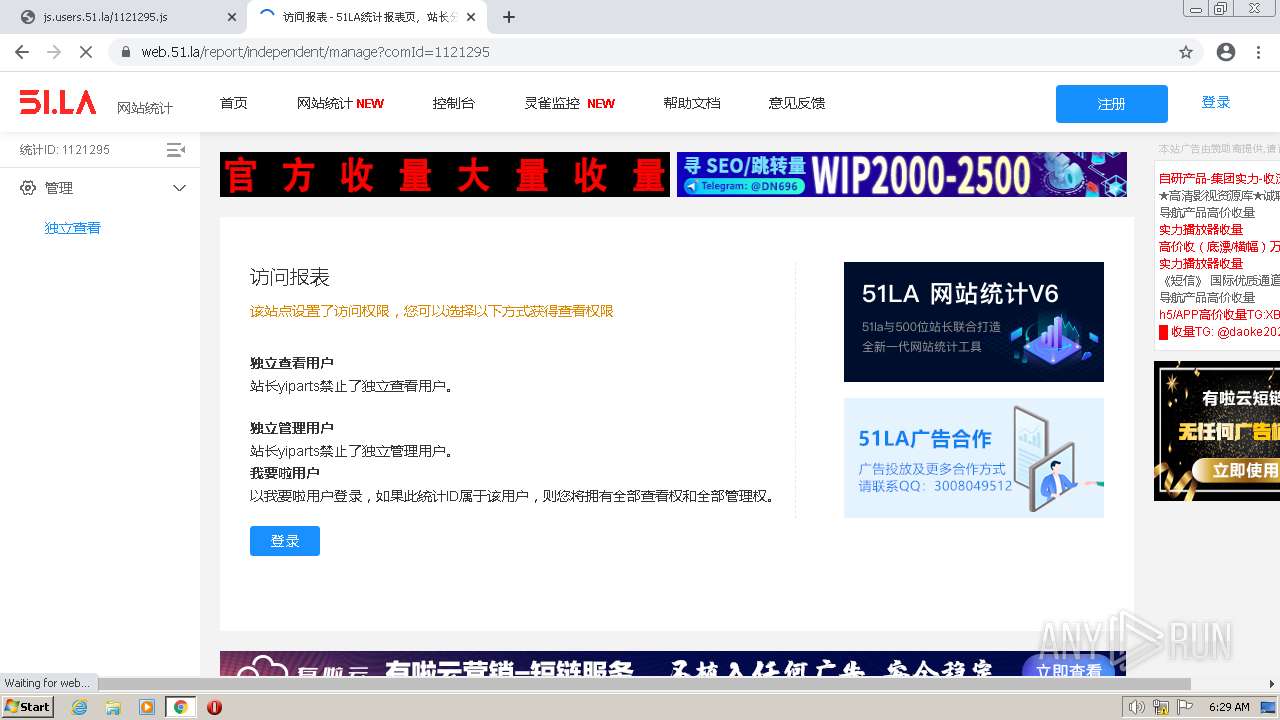
Task: Click the network monitor tray icon
Action: click(1268, 707)
